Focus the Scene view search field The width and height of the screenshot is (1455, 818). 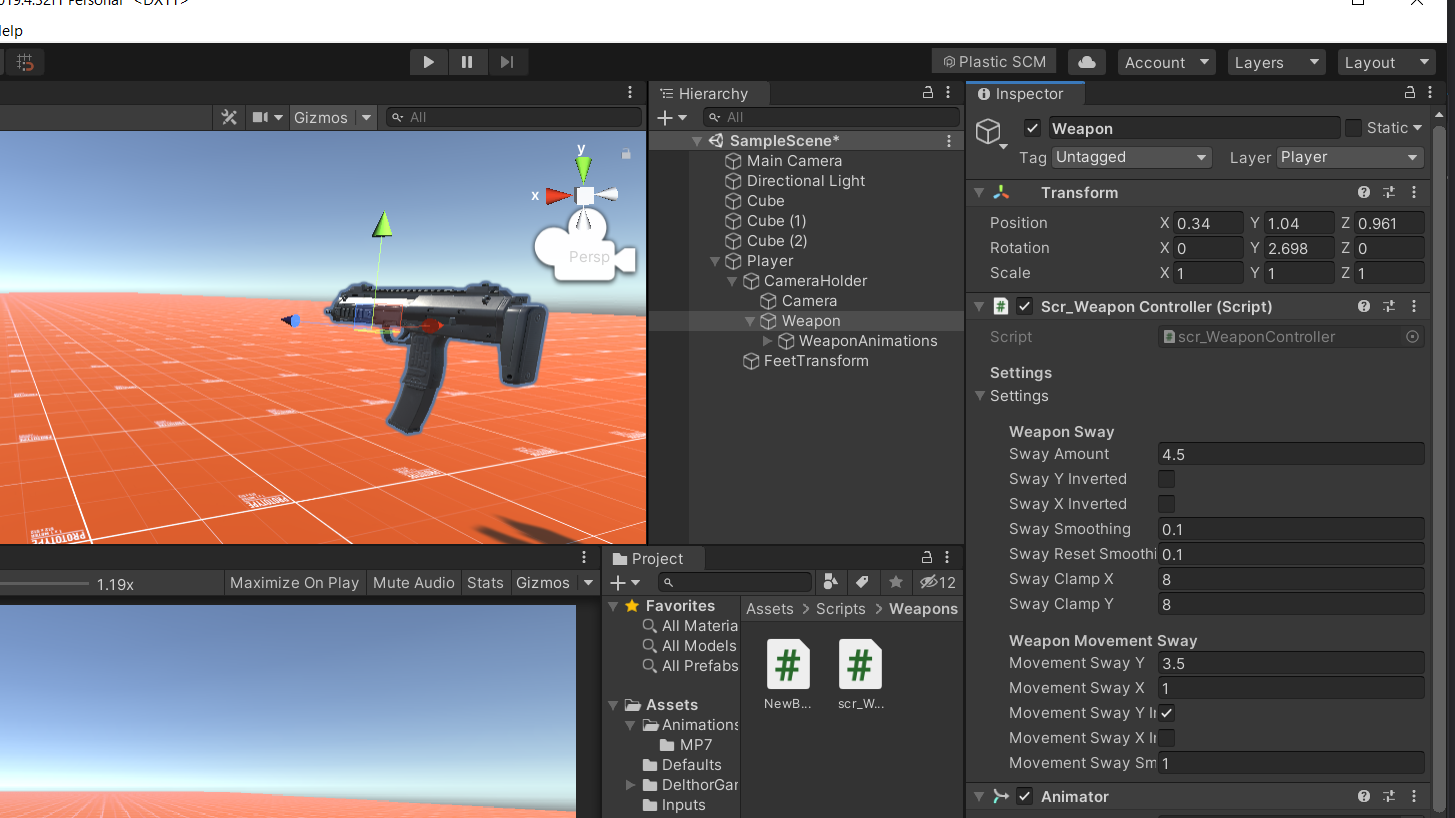click(x=514, y=117)
